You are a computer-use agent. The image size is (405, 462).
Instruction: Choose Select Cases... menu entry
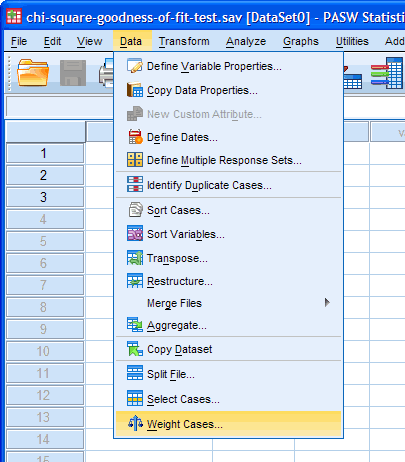[228, 399]
